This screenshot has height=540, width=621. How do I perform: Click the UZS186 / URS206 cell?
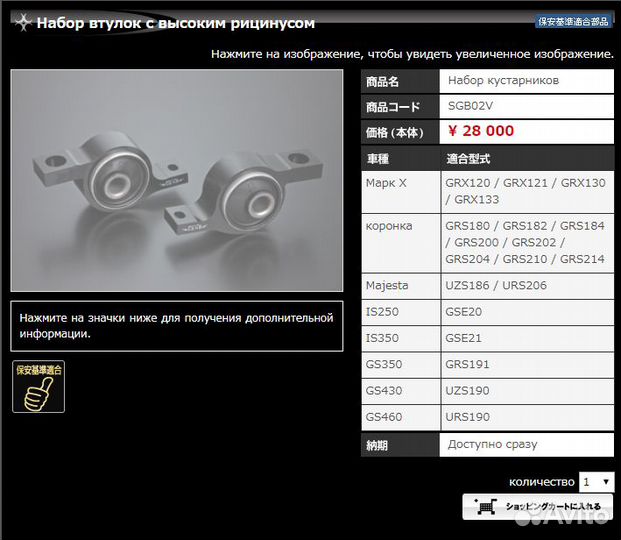[x=528, y=286]
